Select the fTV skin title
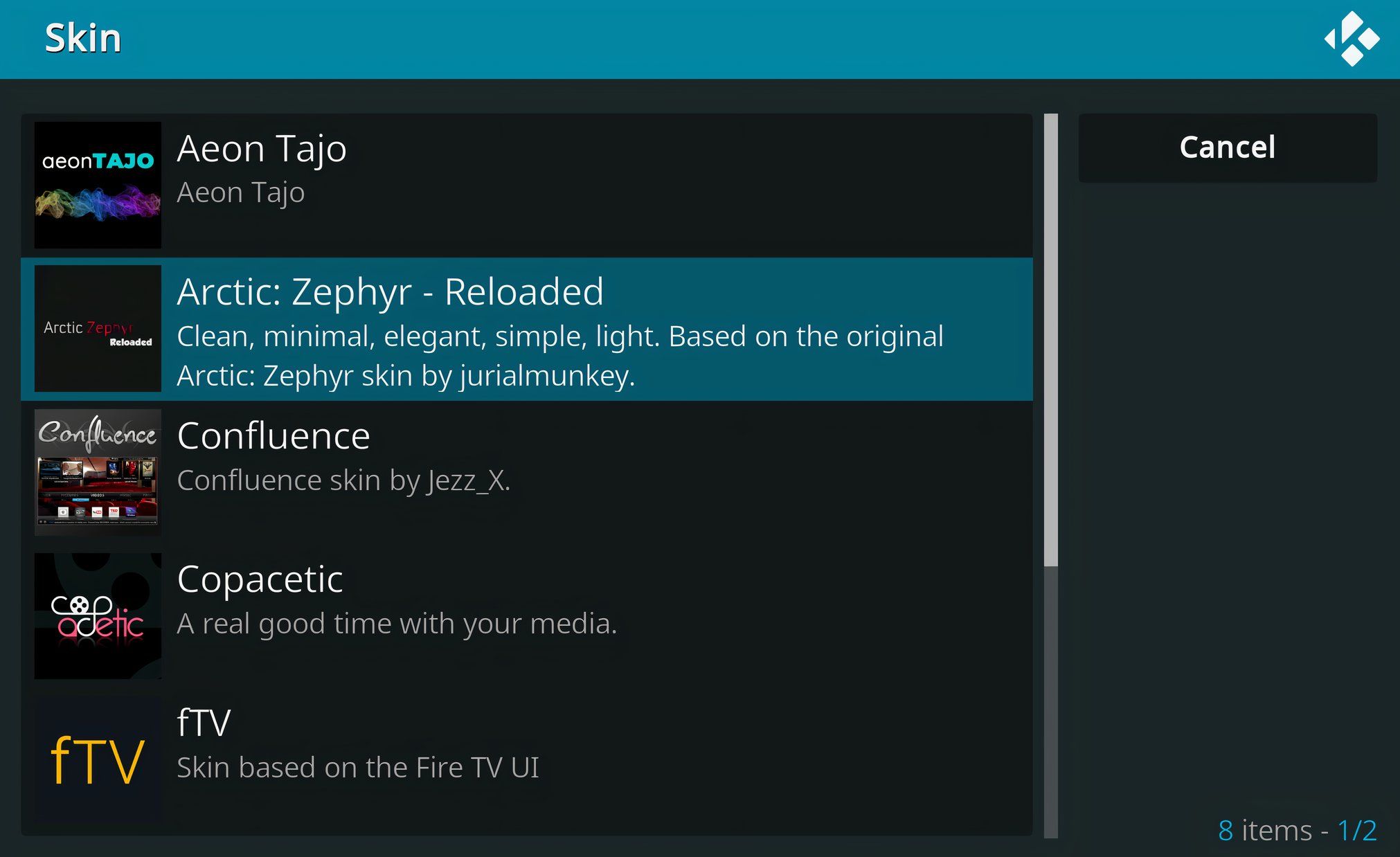The height and width of the screenshot is (857, 1400). 204,723
